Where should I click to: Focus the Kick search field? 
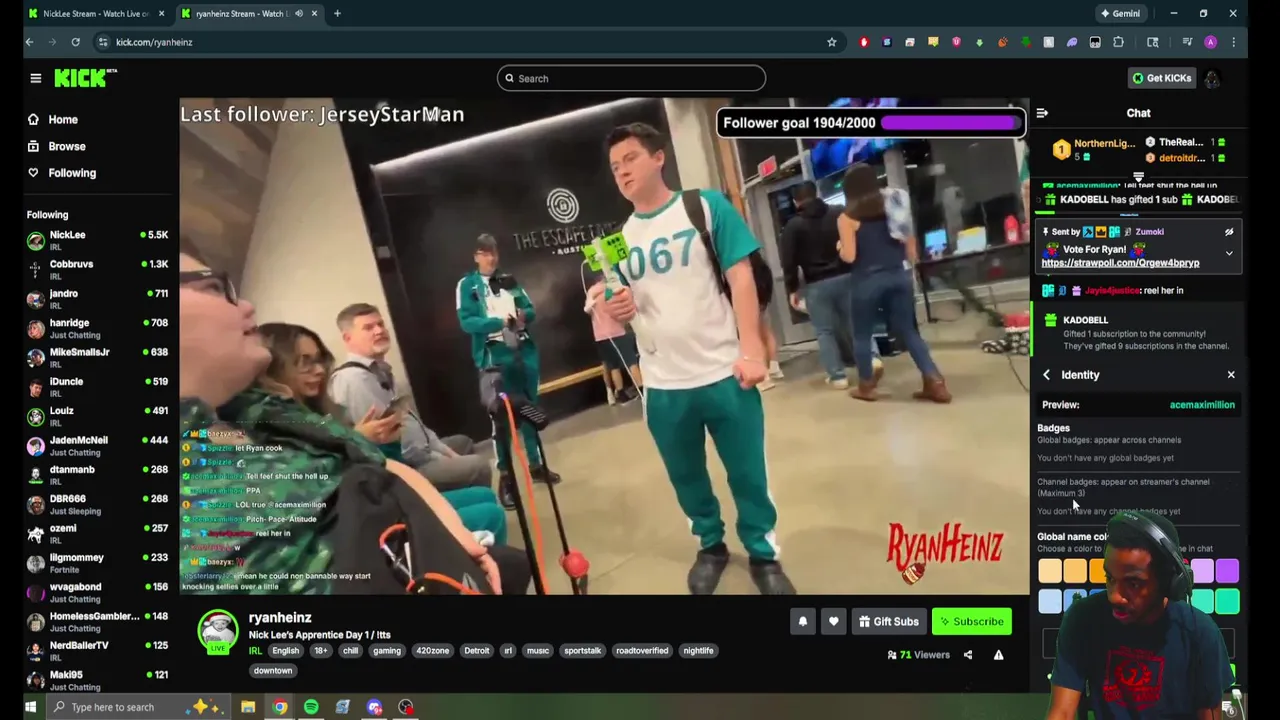pos(631,78)
